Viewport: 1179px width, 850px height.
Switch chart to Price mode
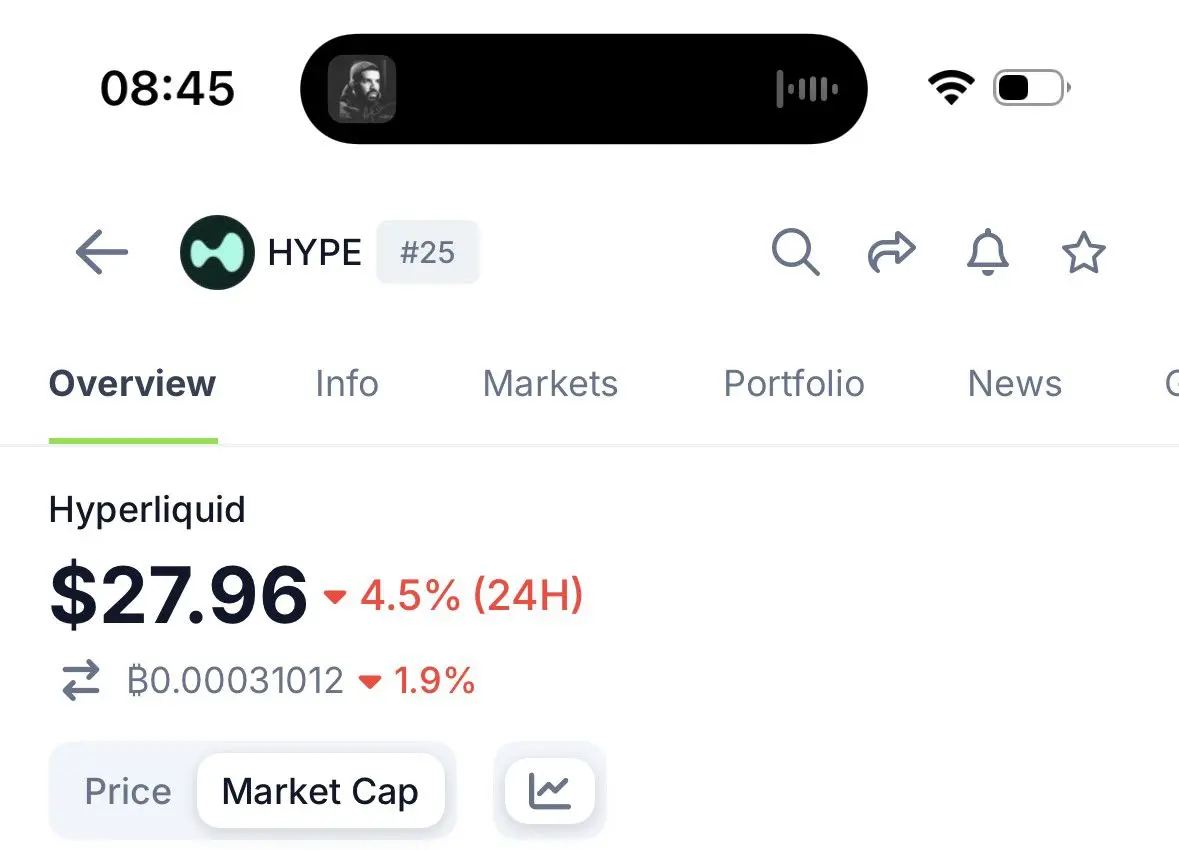(x=128, y=791)
